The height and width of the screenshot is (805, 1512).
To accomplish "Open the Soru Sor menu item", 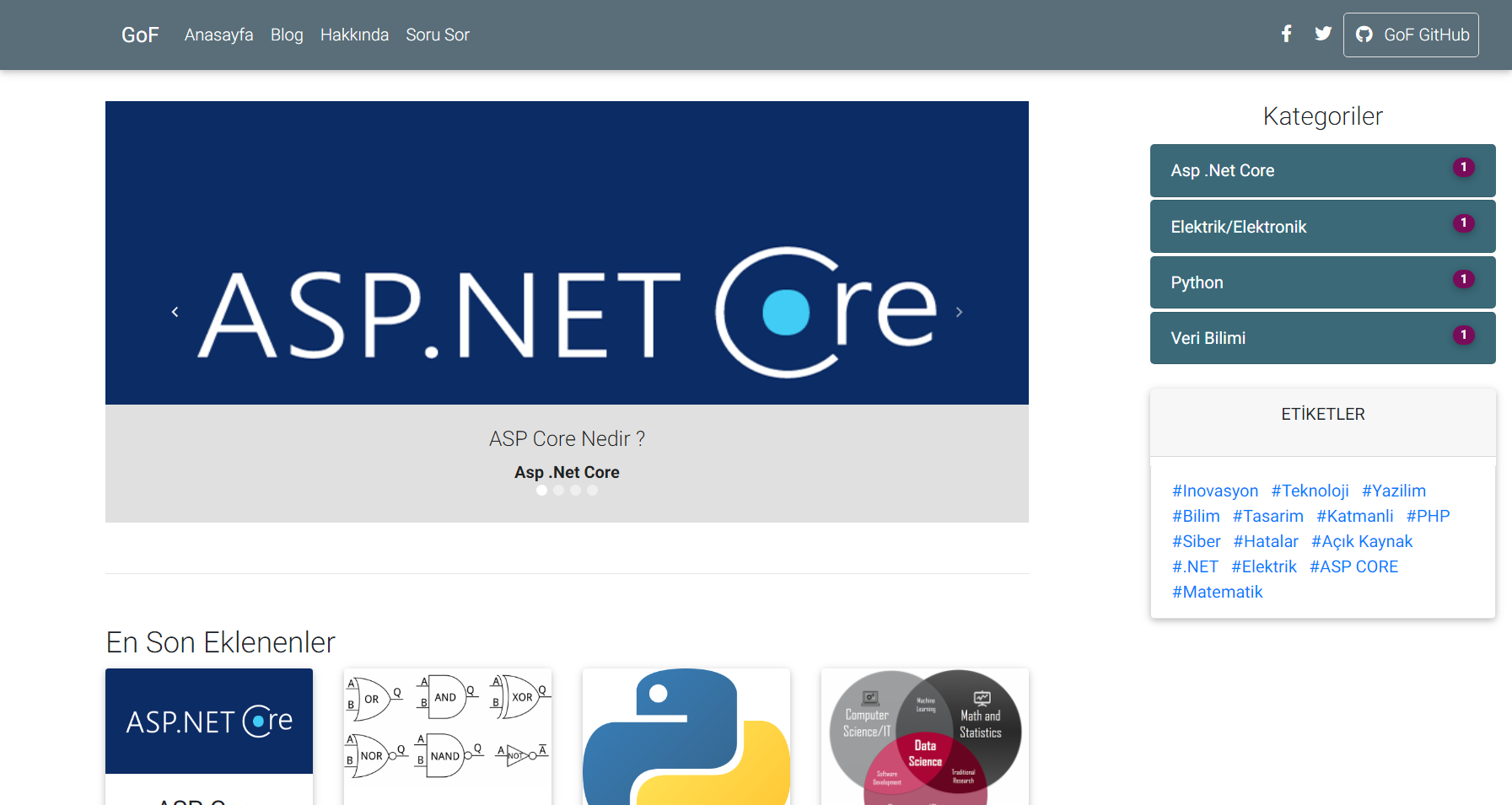I will coord(438,35).
